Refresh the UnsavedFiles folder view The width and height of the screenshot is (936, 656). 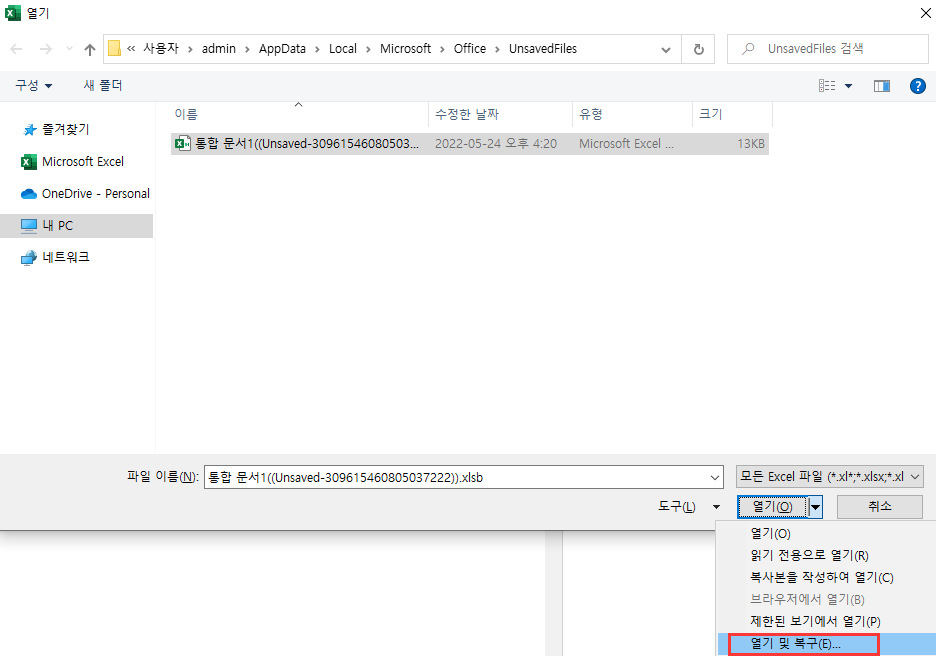pos(698,48)
